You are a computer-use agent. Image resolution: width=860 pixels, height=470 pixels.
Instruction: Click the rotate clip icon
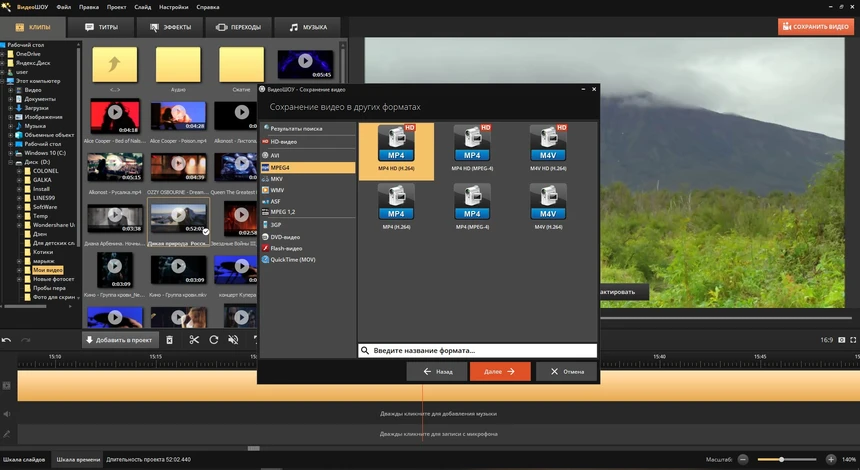(x=214, y=340)
